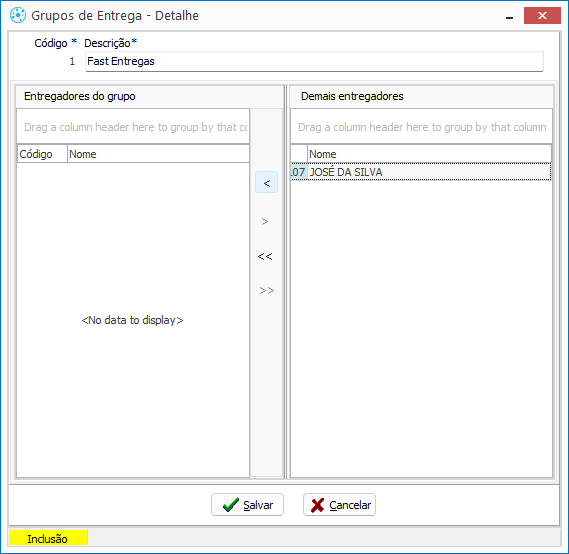
Task: Remove all deliverers with >> button
Action: pos(266,291)
